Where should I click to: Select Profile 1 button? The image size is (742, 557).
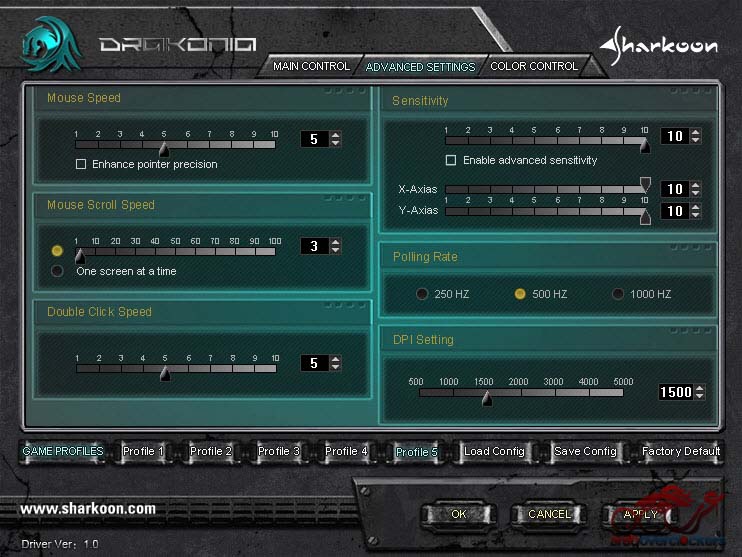coord(143,451)
